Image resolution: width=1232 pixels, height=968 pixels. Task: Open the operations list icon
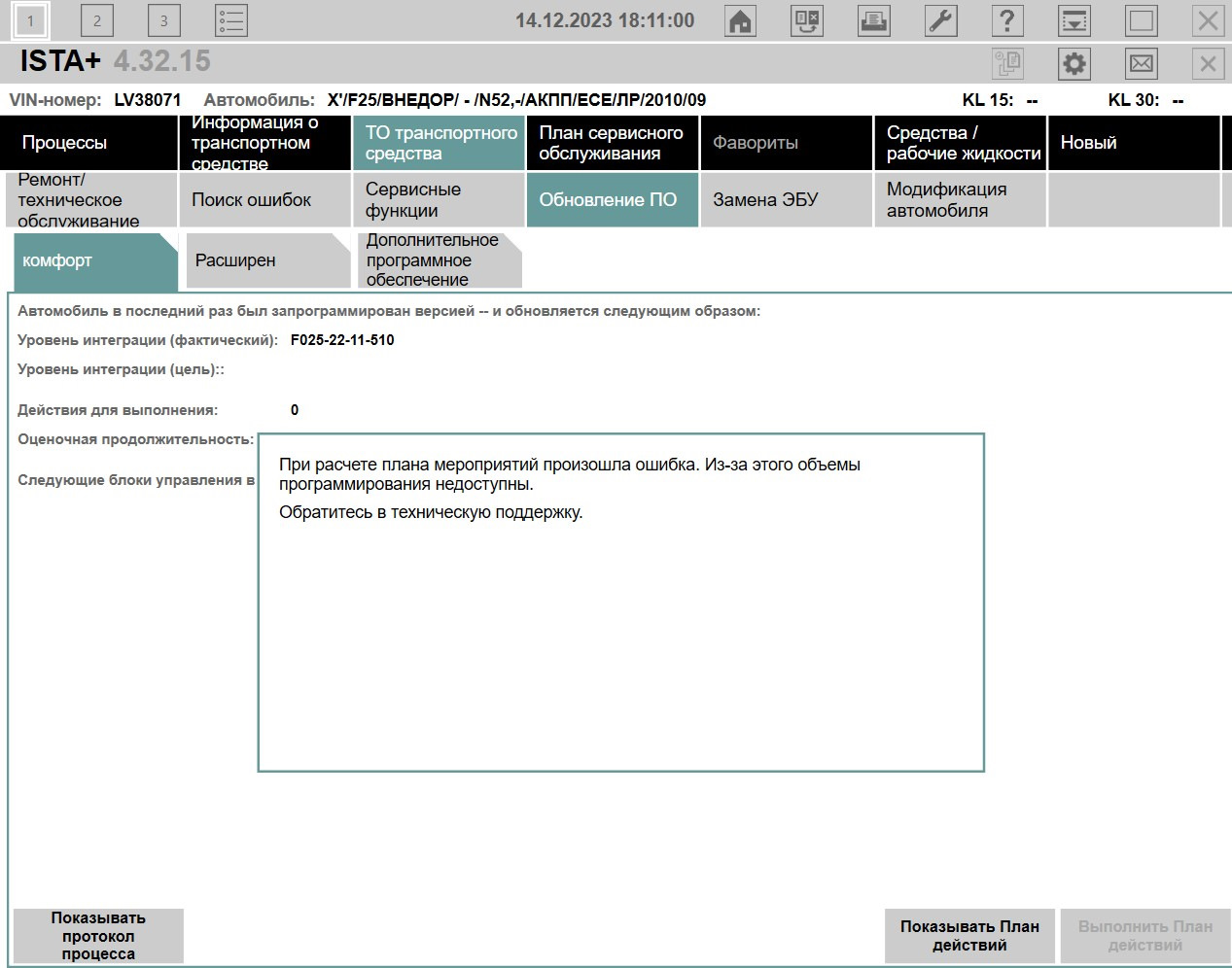231,20
